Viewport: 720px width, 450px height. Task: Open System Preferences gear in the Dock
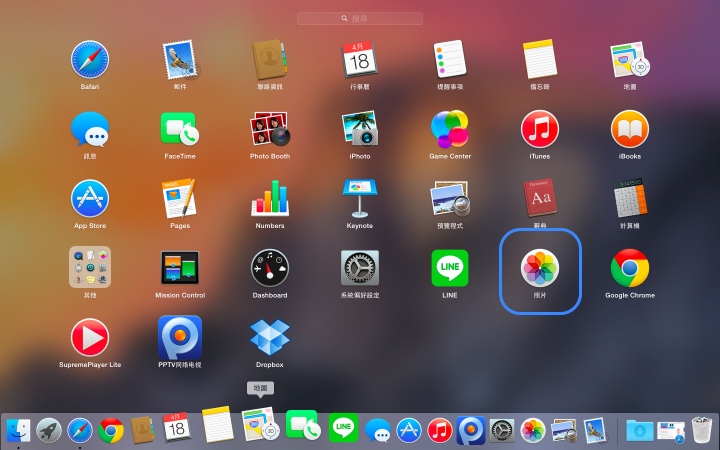pyautogui.click(x=502, y=431)
